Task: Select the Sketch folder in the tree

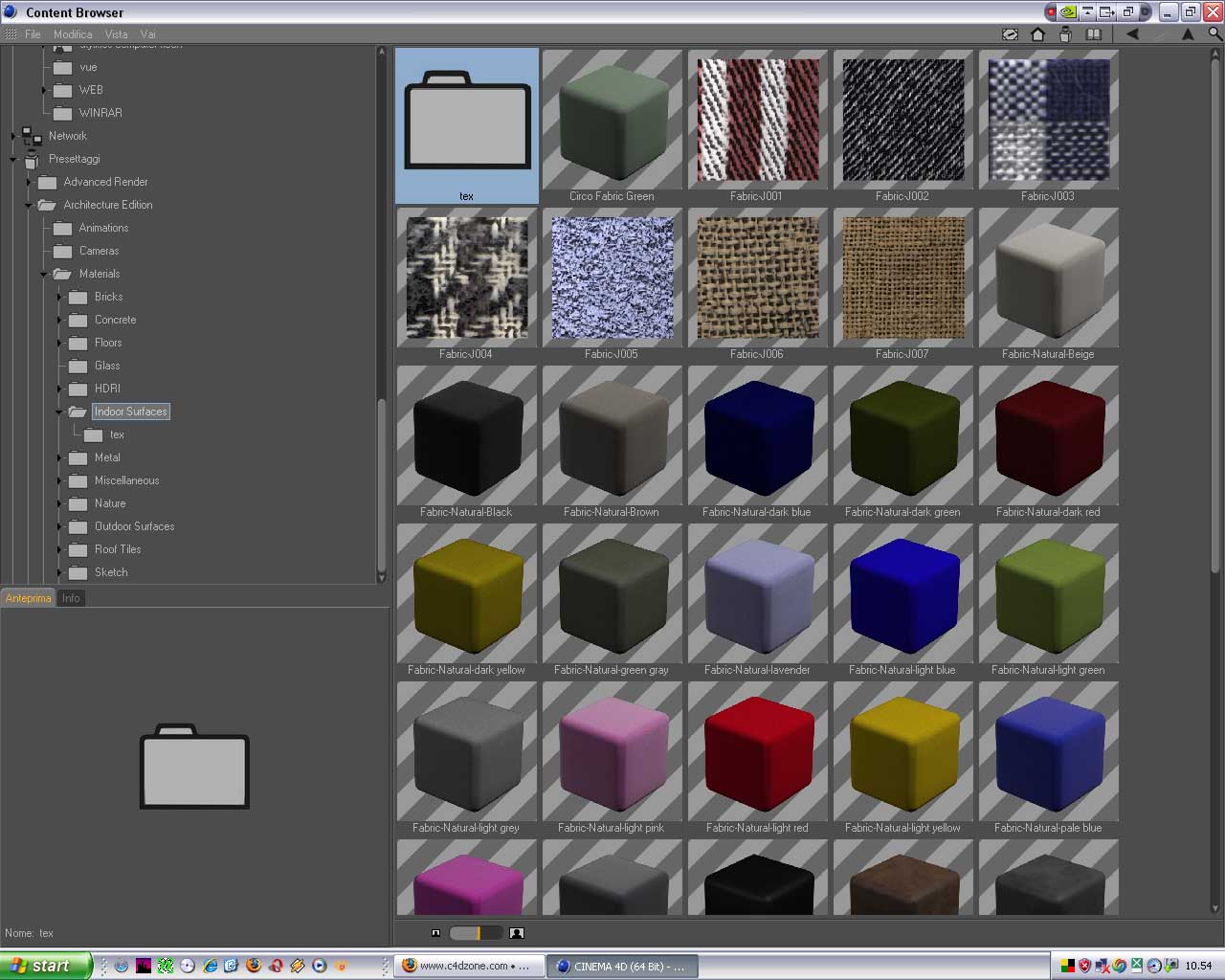Action: pos(111,572)
